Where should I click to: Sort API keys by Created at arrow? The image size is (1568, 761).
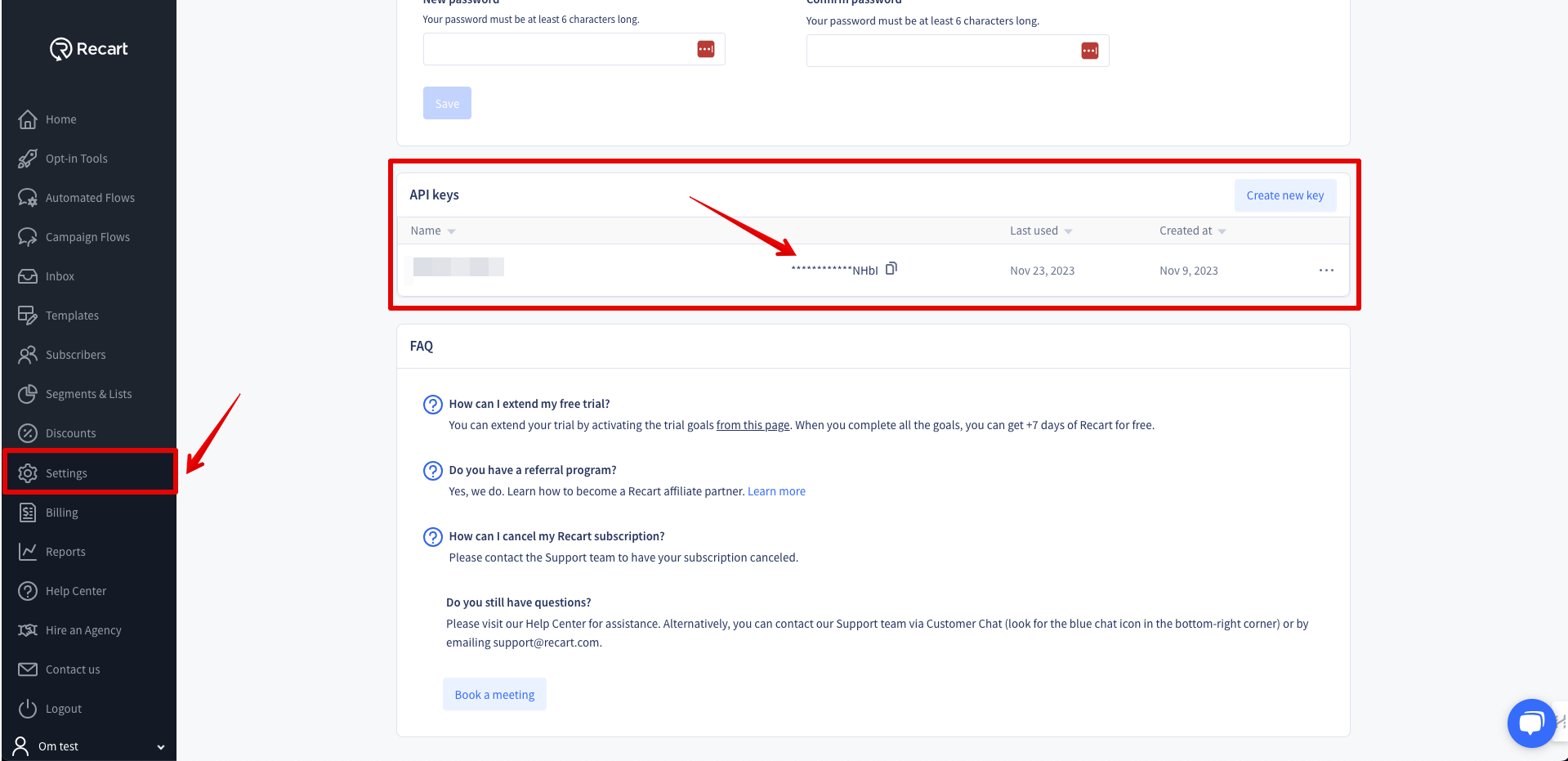click(x=1222, y=232)
